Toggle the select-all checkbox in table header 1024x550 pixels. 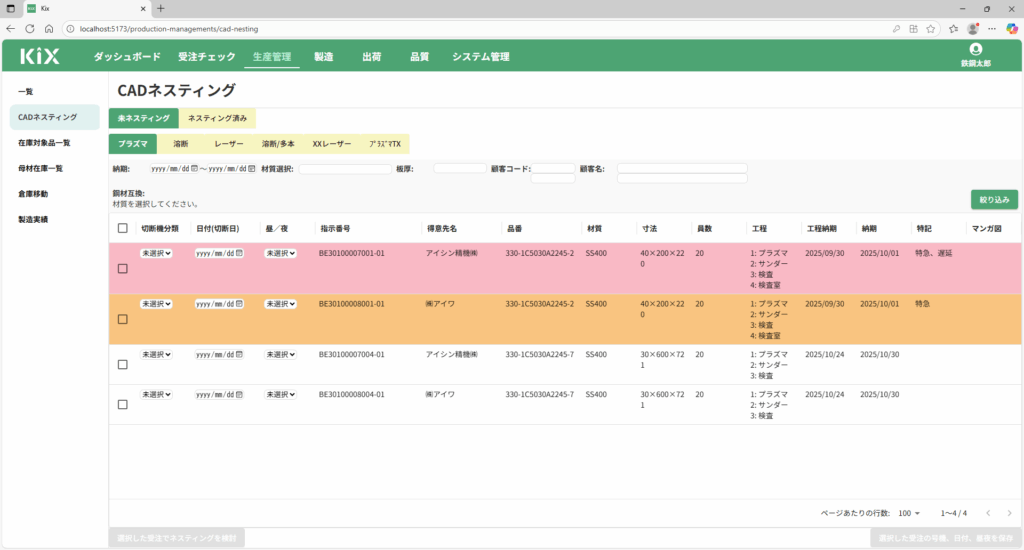tap(123, 228)
